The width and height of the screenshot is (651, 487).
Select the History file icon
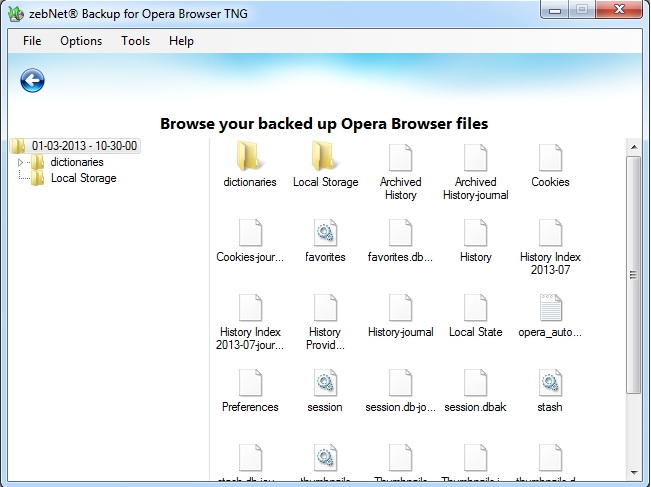click(x=475, y=232)
